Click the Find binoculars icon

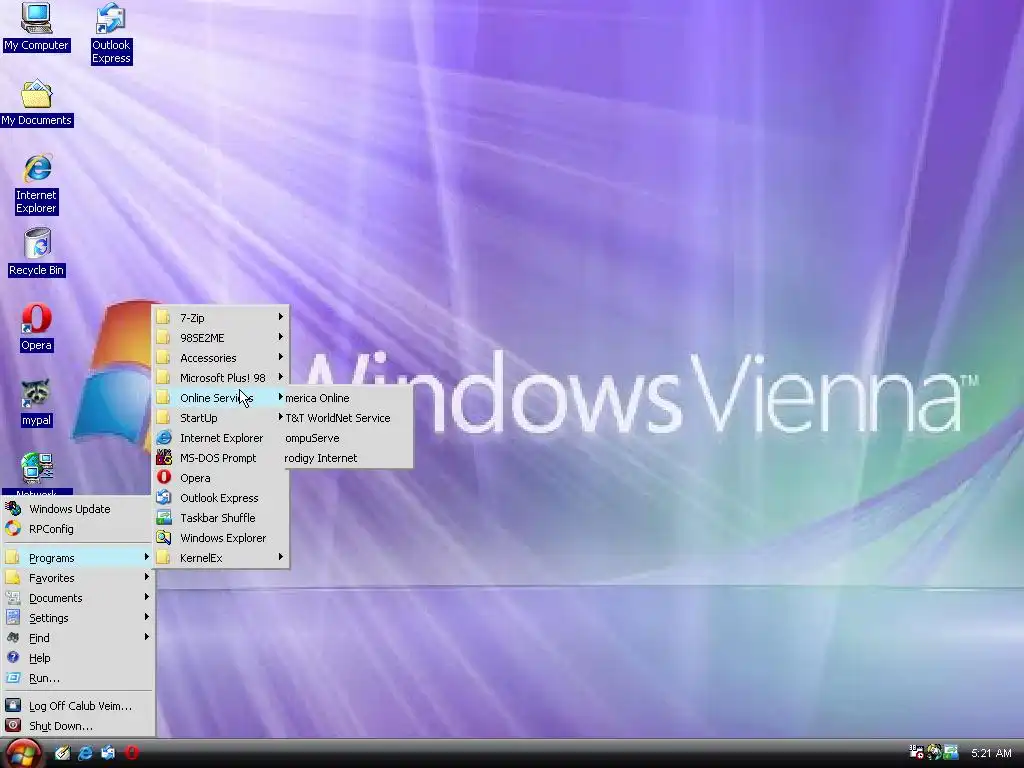pyautogui.click(x=13, y=638)
